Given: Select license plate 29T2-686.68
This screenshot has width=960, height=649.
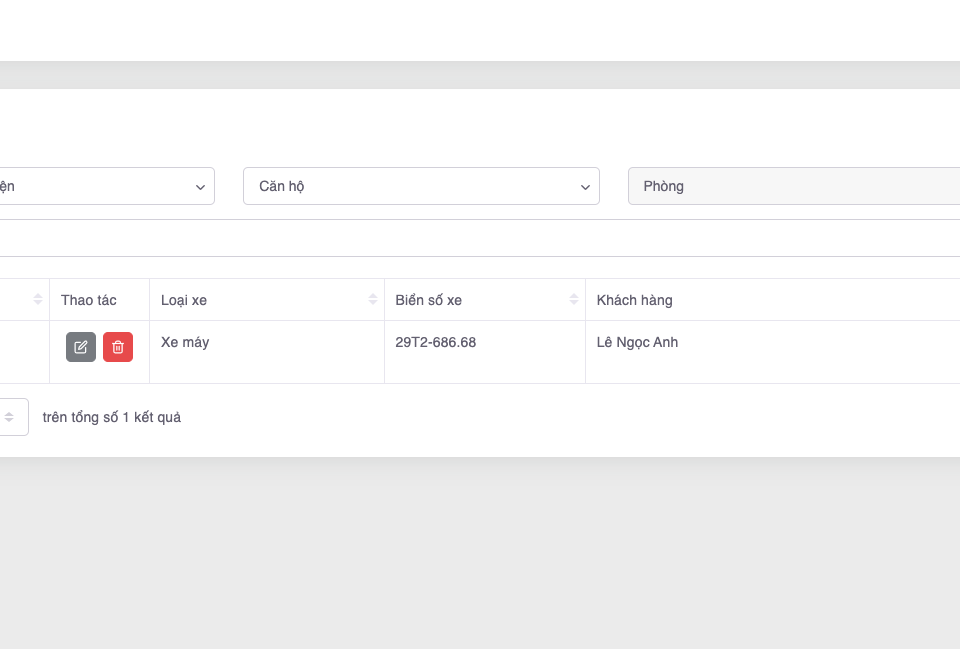Looking at the screenshot, I should (436, 342).
